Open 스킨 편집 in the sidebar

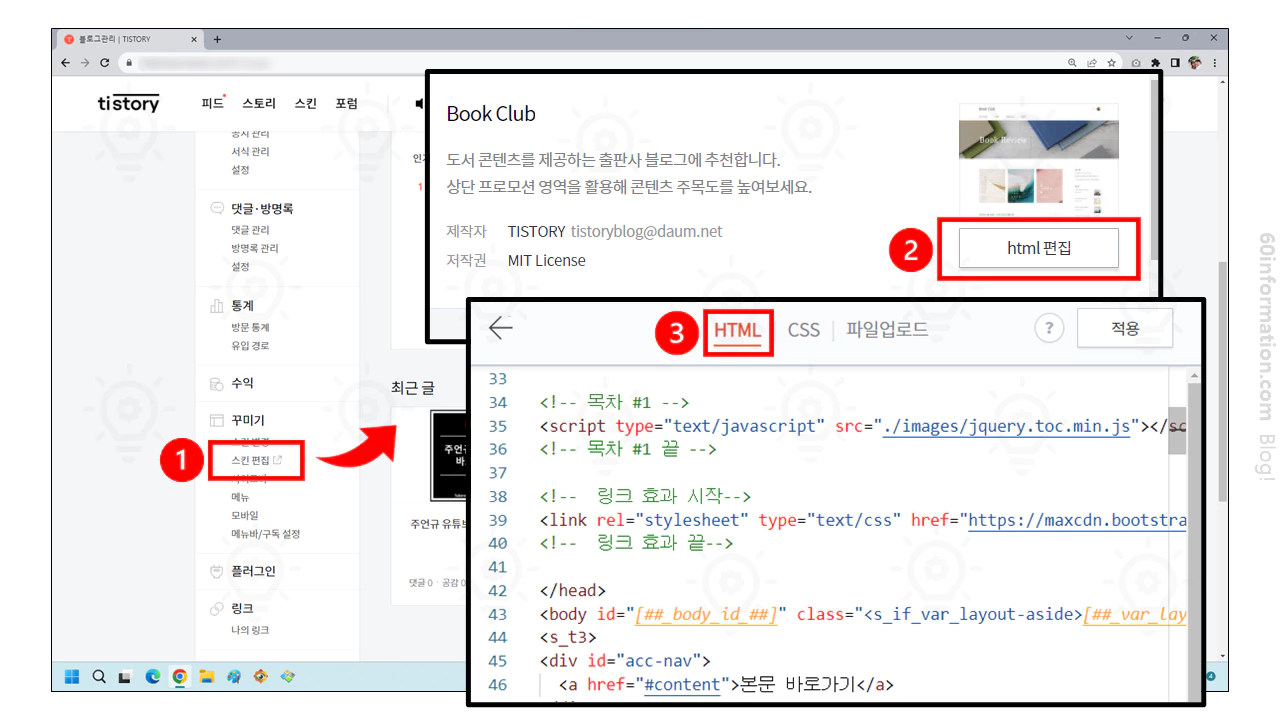249,461
